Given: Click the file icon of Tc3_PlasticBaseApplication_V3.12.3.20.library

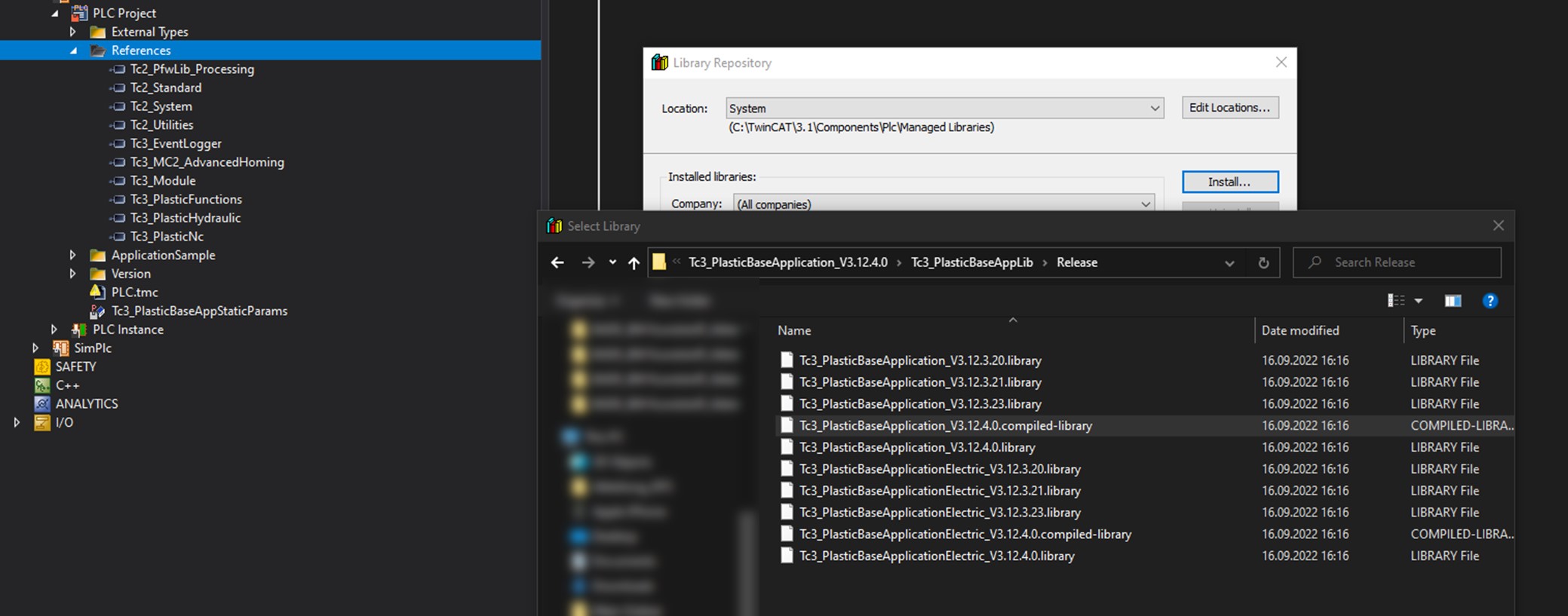Looking at the screenshot, I should tap(787, 360).
